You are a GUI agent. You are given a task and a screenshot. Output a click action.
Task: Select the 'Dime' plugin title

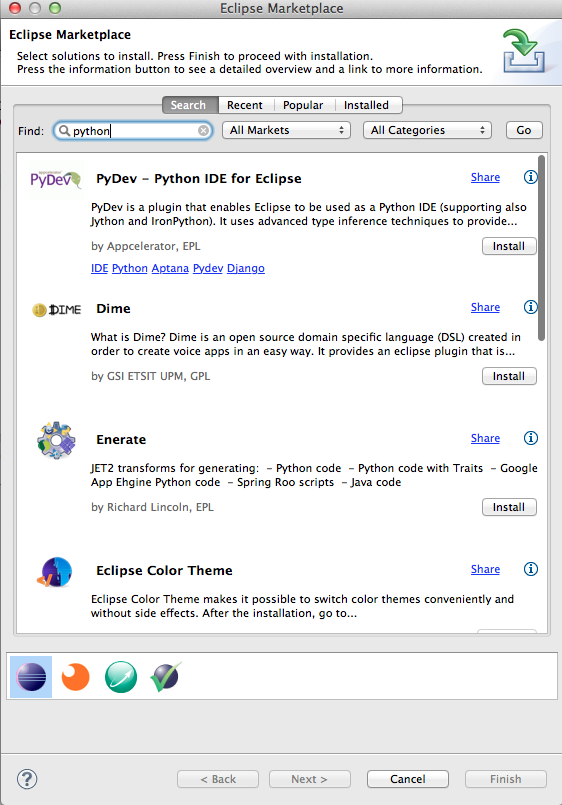113,309
